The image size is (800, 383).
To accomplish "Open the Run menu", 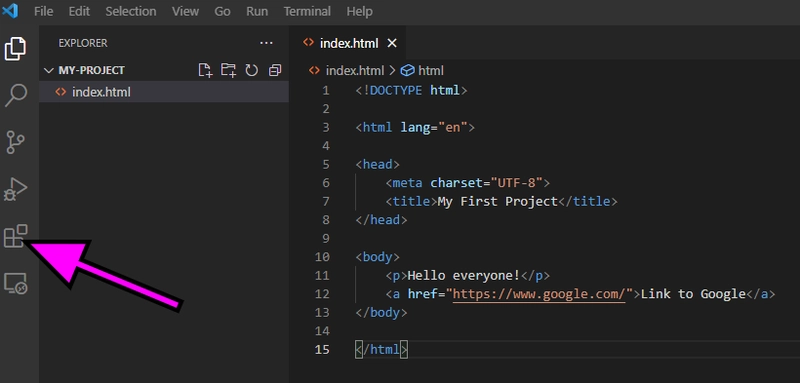I will (257, 11).
